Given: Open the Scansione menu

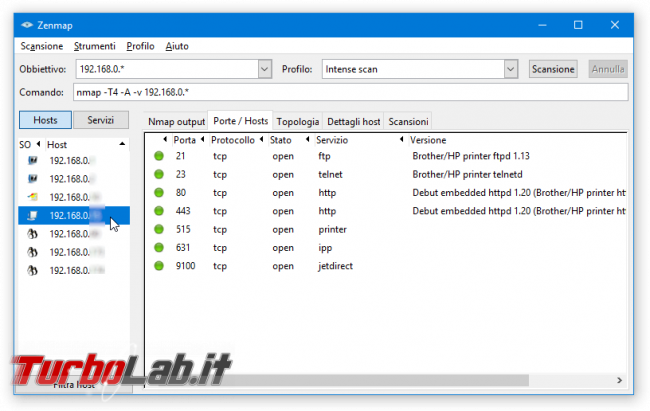Looking at the screenshot, I should point(42,46).
